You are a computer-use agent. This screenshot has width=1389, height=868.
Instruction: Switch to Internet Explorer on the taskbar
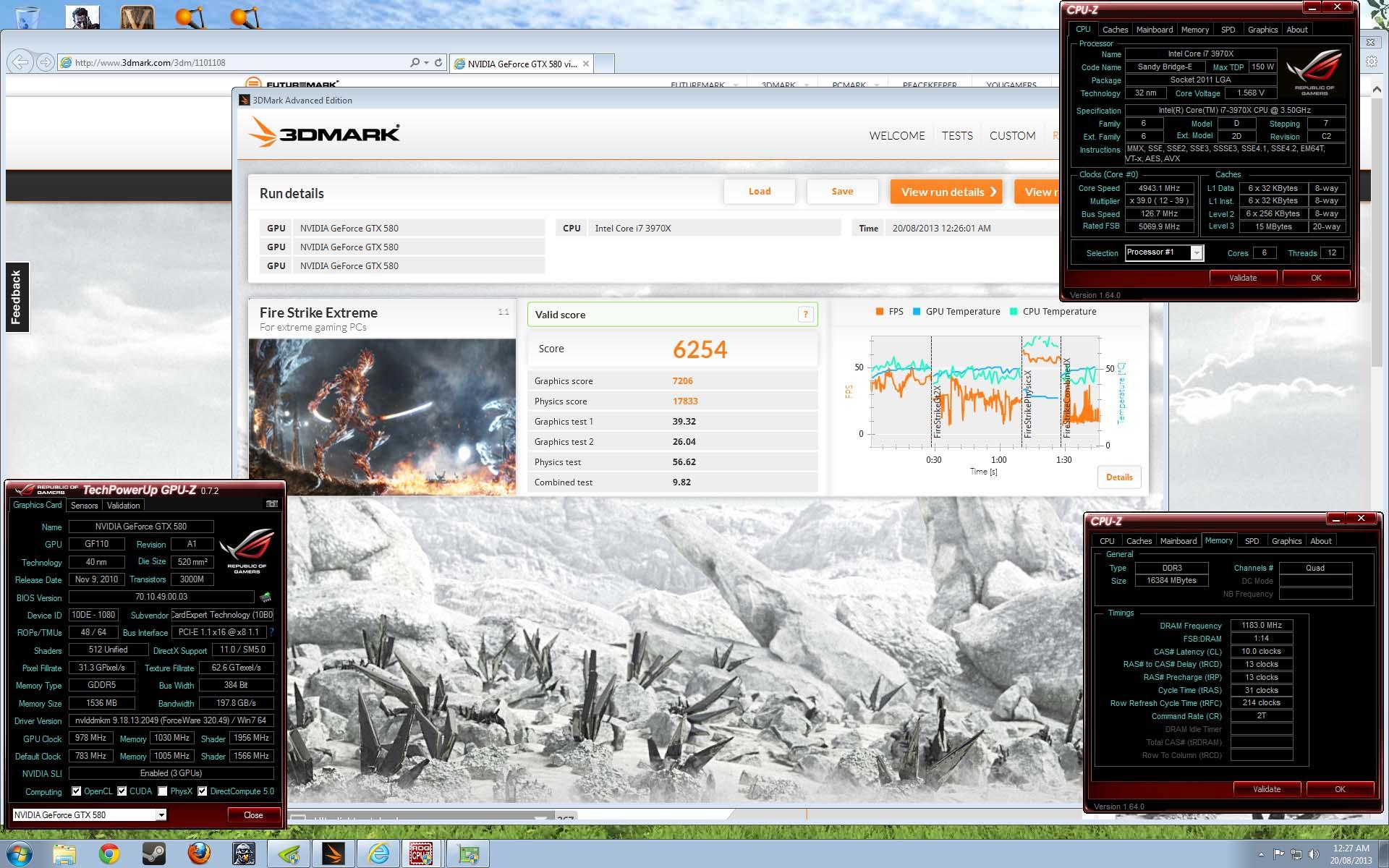[x=378, y=854]
